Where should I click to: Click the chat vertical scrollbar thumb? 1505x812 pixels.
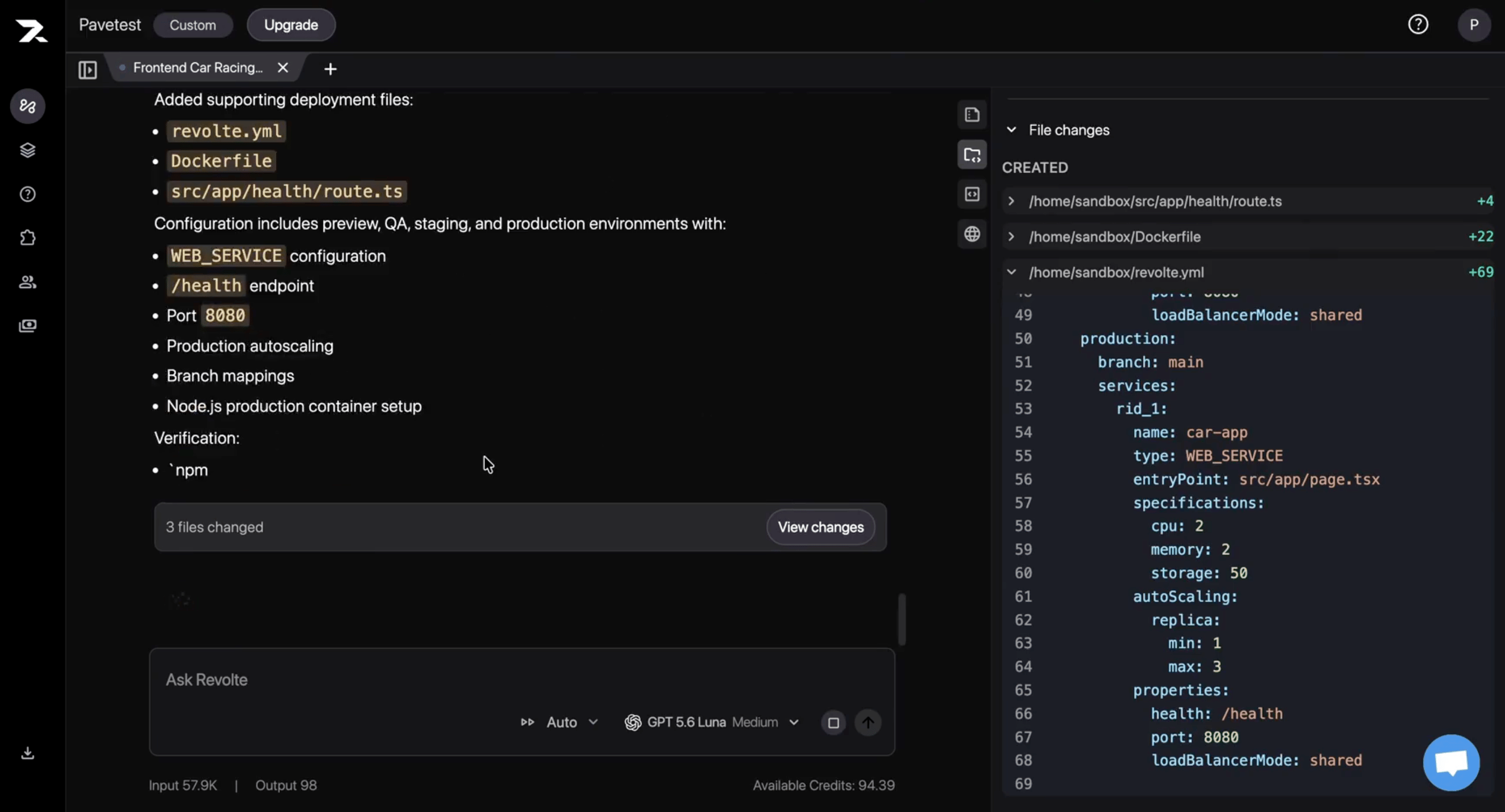[x=902, y=619]
